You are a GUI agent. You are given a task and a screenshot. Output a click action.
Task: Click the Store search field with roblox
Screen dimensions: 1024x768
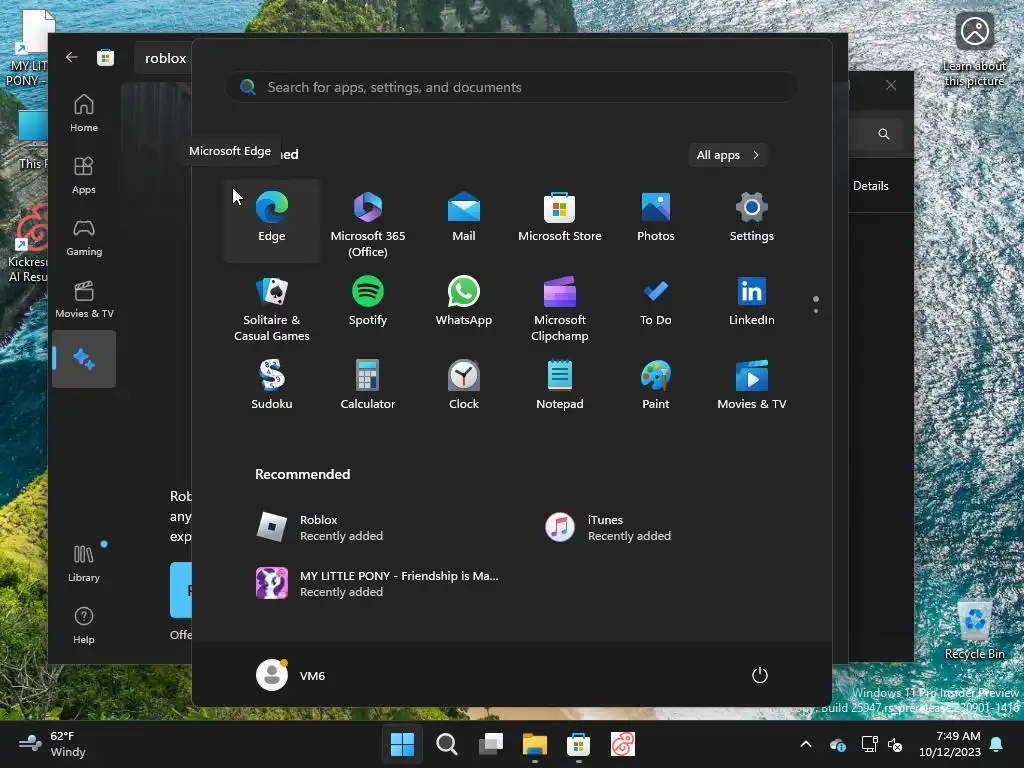coord(163,58)
